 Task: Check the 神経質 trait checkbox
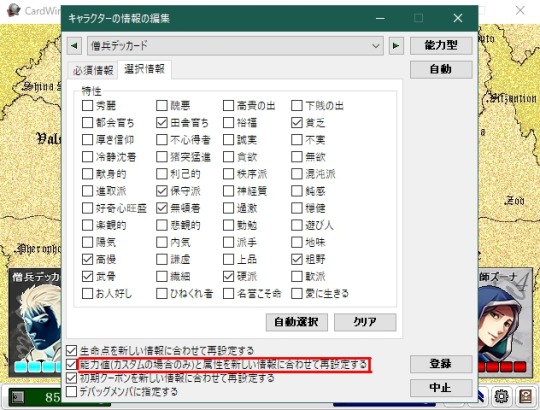pos(228,191)
